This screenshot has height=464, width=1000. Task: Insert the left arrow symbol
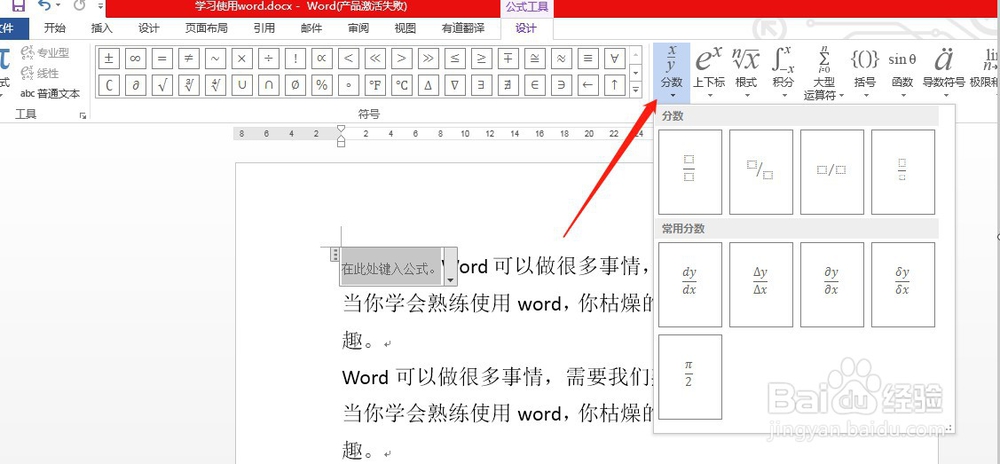(588, 85)
